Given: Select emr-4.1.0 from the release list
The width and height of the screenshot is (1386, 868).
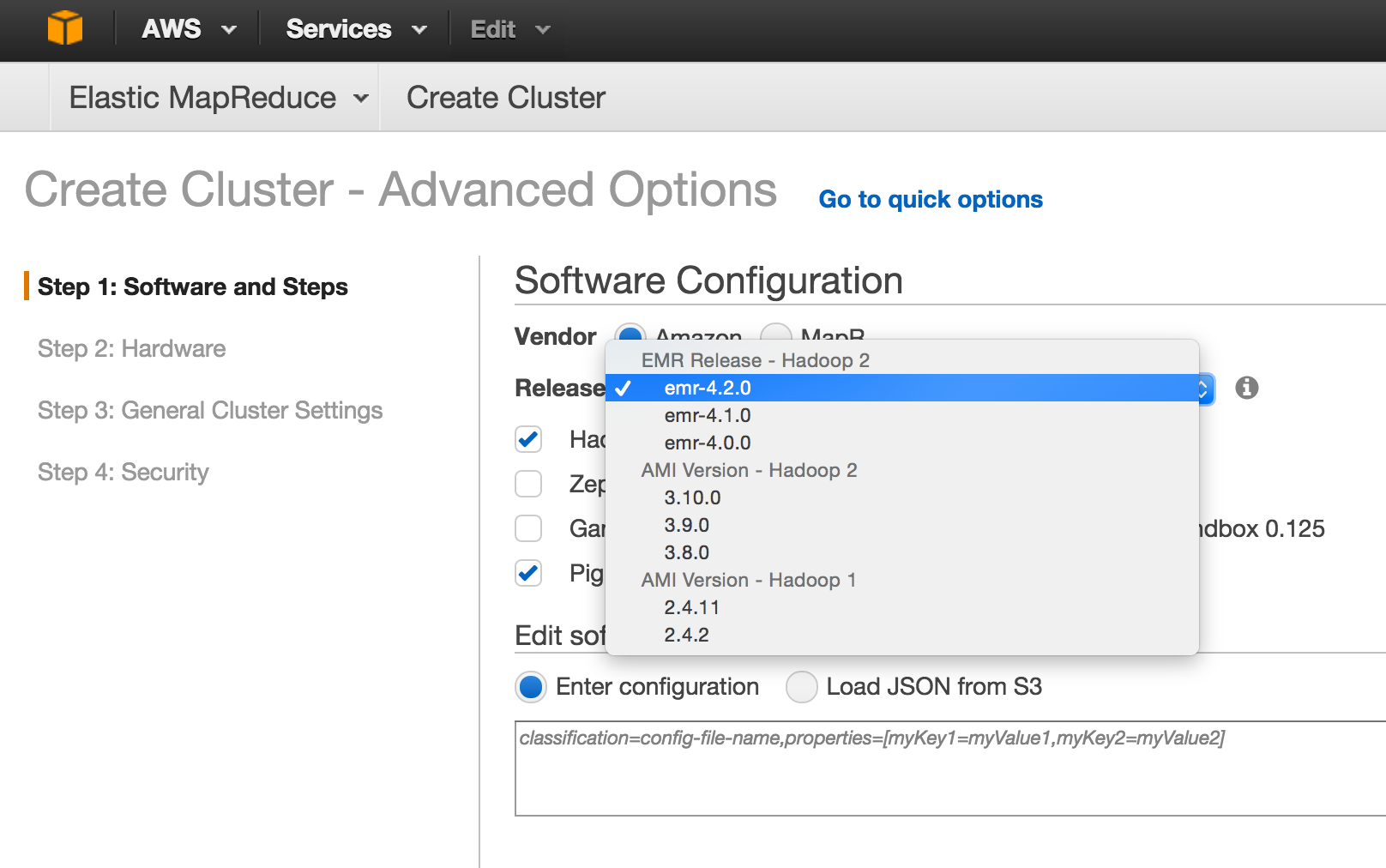Looking at the screenshot, I should click(707, 415).
